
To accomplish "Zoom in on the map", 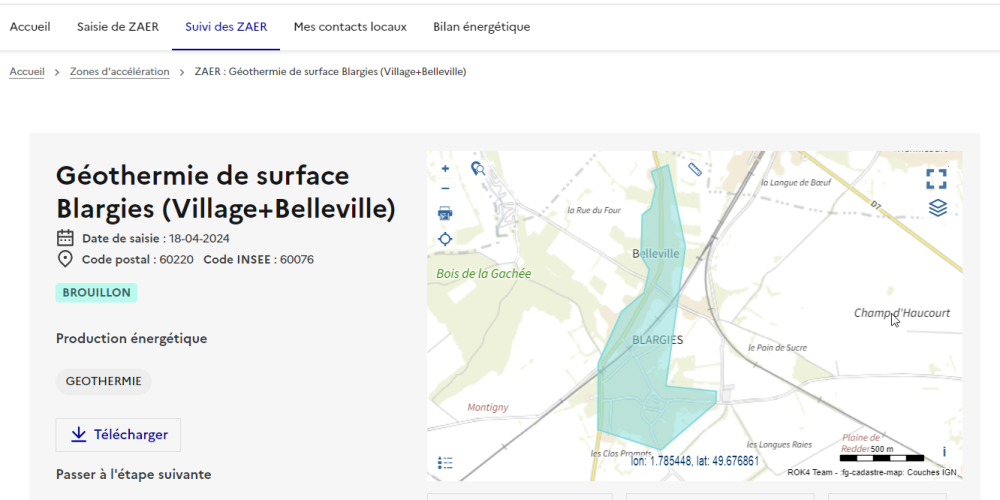I will pos(446,169).
